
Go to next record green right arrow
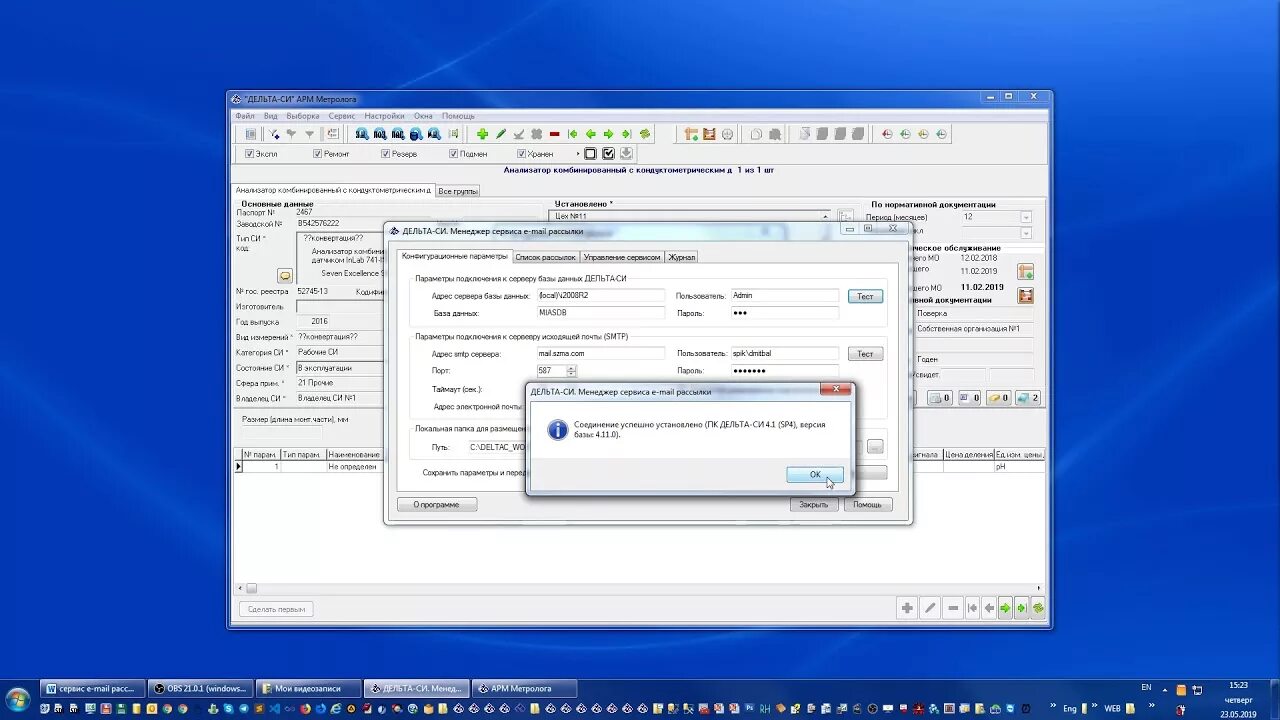608,134
